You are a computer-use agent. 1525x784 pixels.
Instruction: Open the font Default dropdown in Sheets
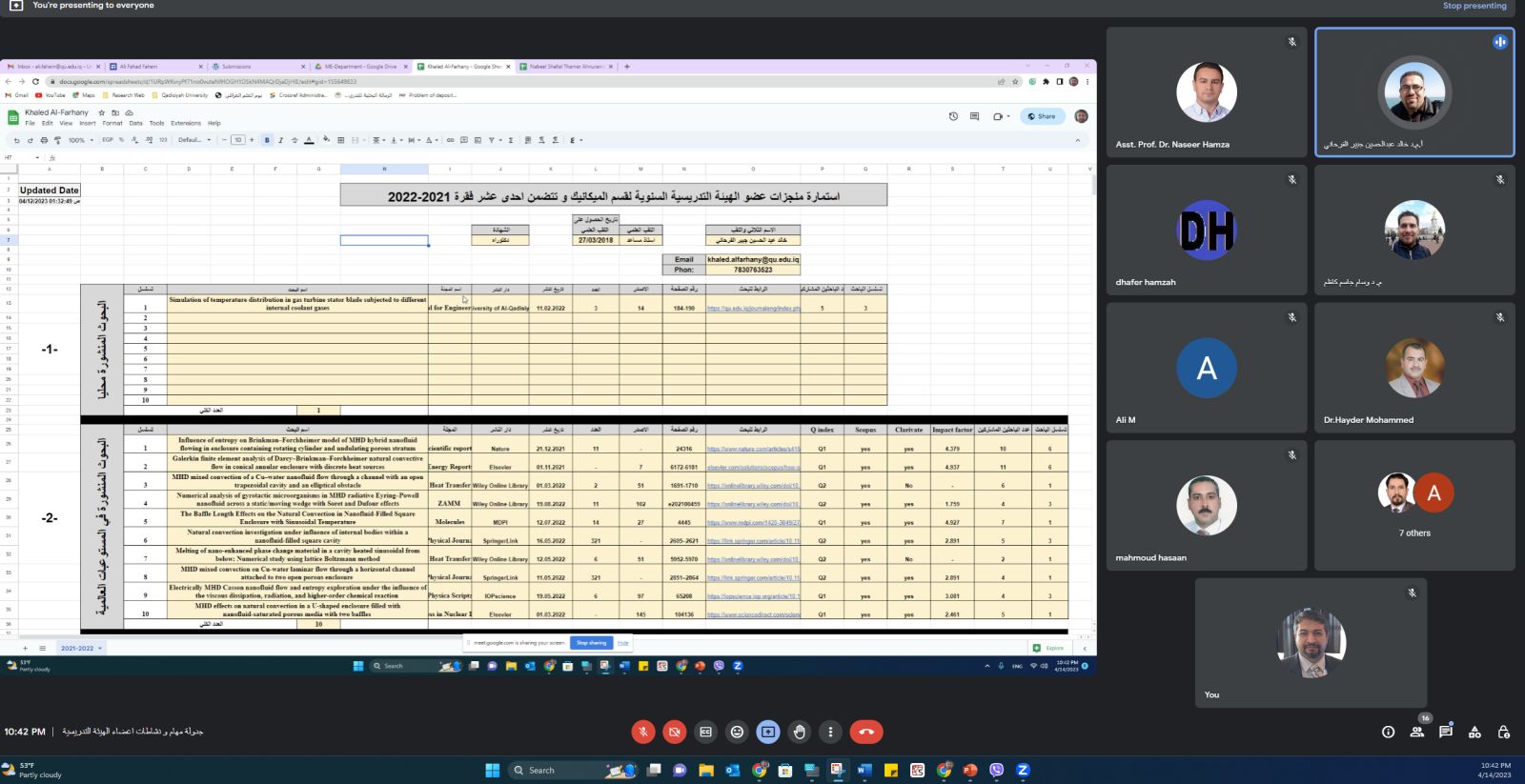194,140
